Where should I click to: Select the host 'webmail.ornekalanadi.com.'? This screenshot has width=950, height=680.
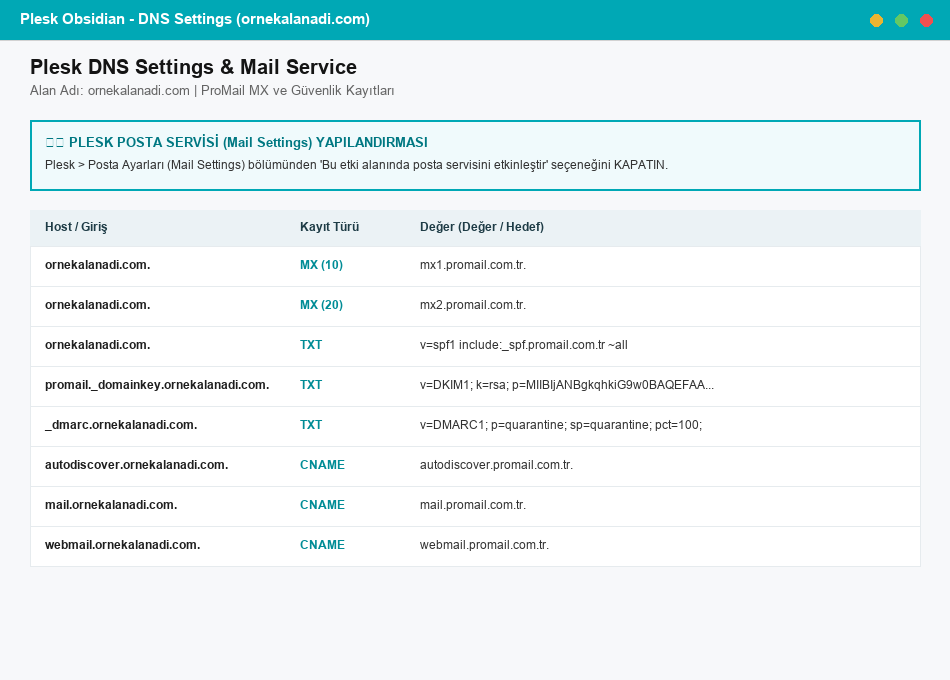tap(122, 545)
